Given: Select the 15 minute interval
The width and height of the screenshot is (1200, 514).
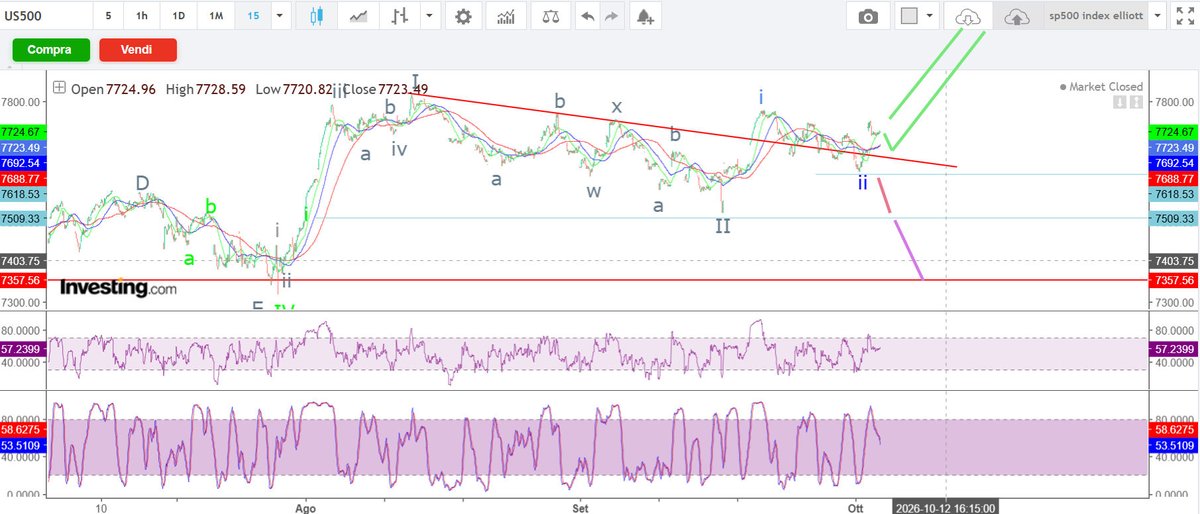Looking at the screenshot, I should tap(254, 17).
